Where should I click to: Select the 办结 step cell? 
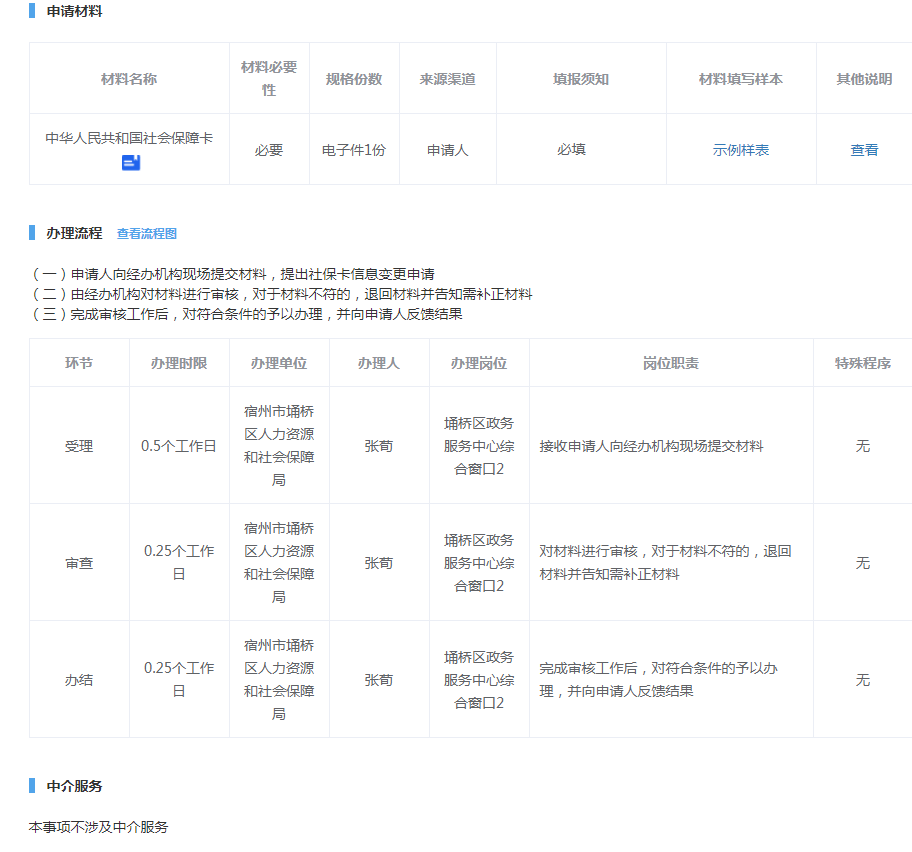tap(79, 680)
